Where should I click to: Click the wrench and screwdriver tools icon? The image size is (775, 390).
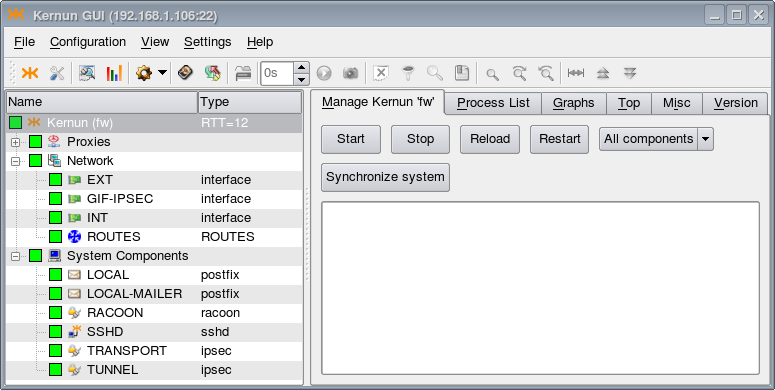pyautogui.click(x=57, y=74)
